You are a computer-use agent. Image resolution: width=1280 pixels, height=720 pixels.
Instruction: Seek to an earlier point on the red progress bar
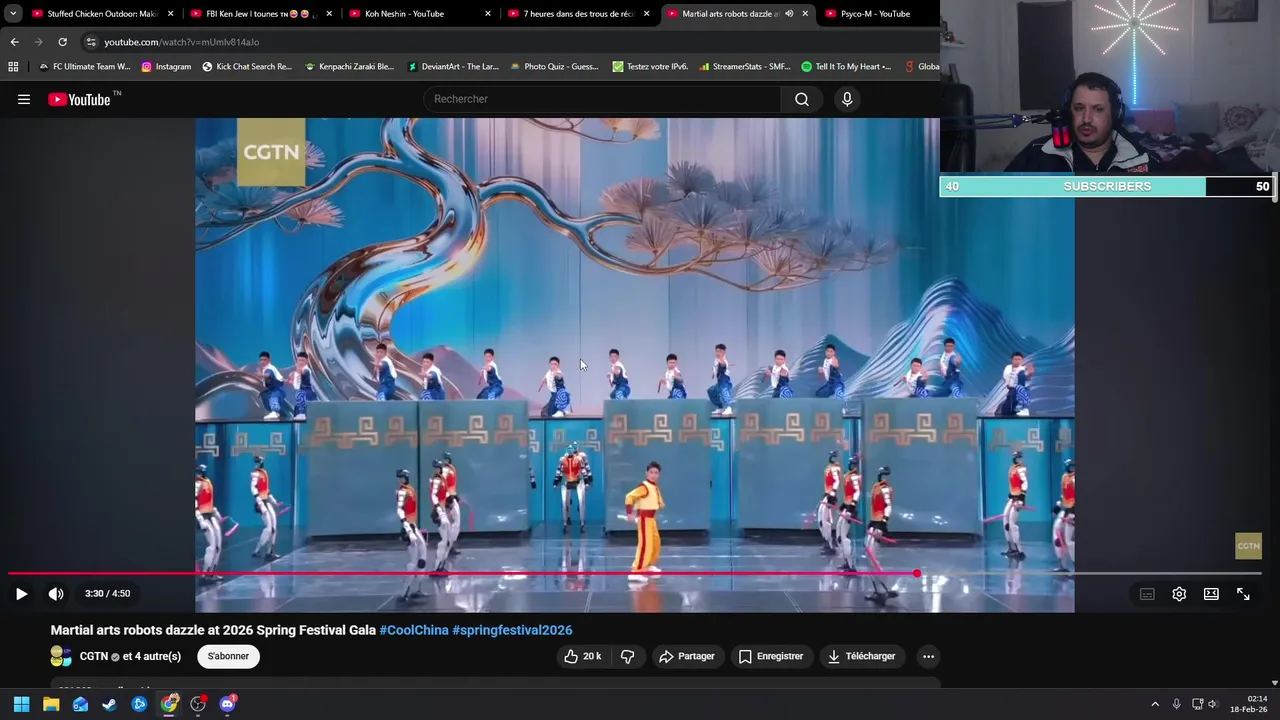[460, 574]
